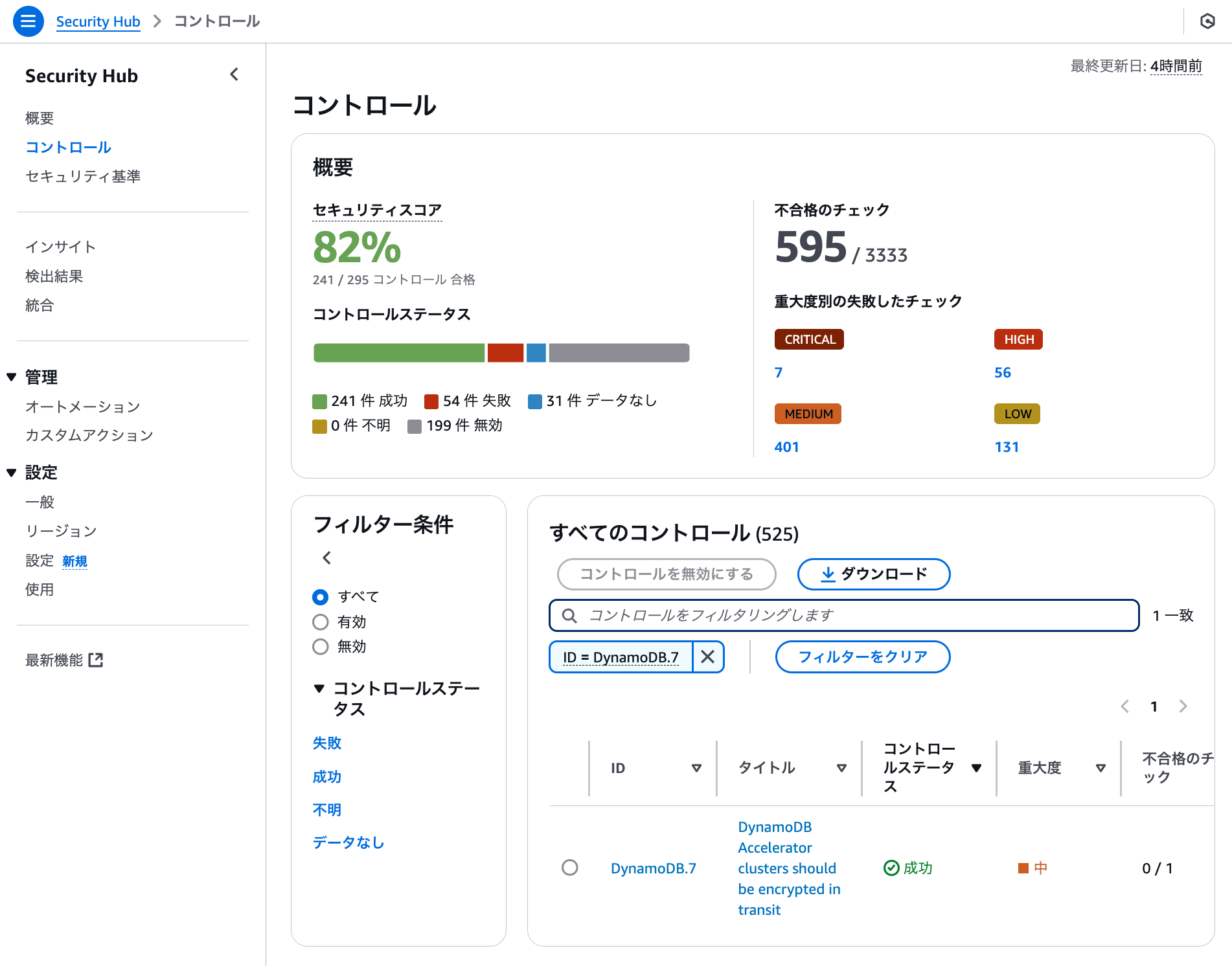The image size is (1232, 966).
Task: Open the HIGH count 56 link
Action: coord(1003,372)
